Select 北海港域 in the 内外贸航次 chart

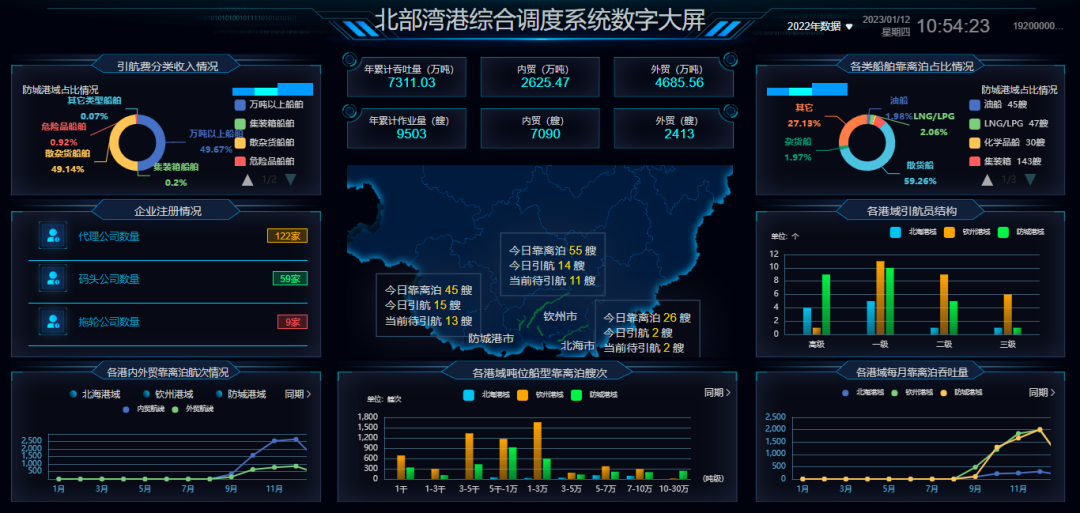94,395
